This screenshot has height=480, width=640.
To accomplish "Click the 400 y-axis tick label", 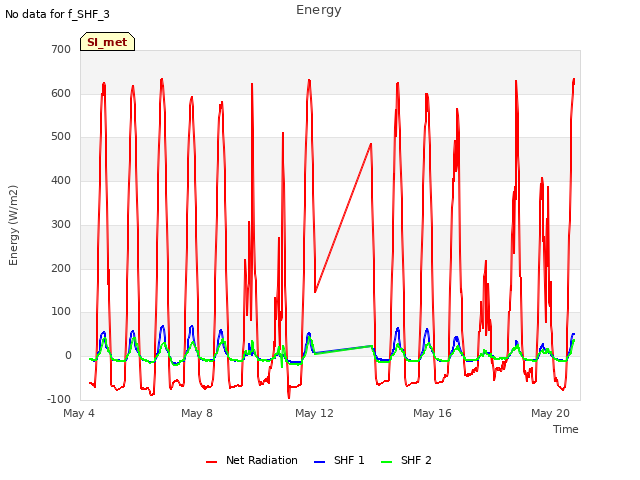I will tap(61, 180).
